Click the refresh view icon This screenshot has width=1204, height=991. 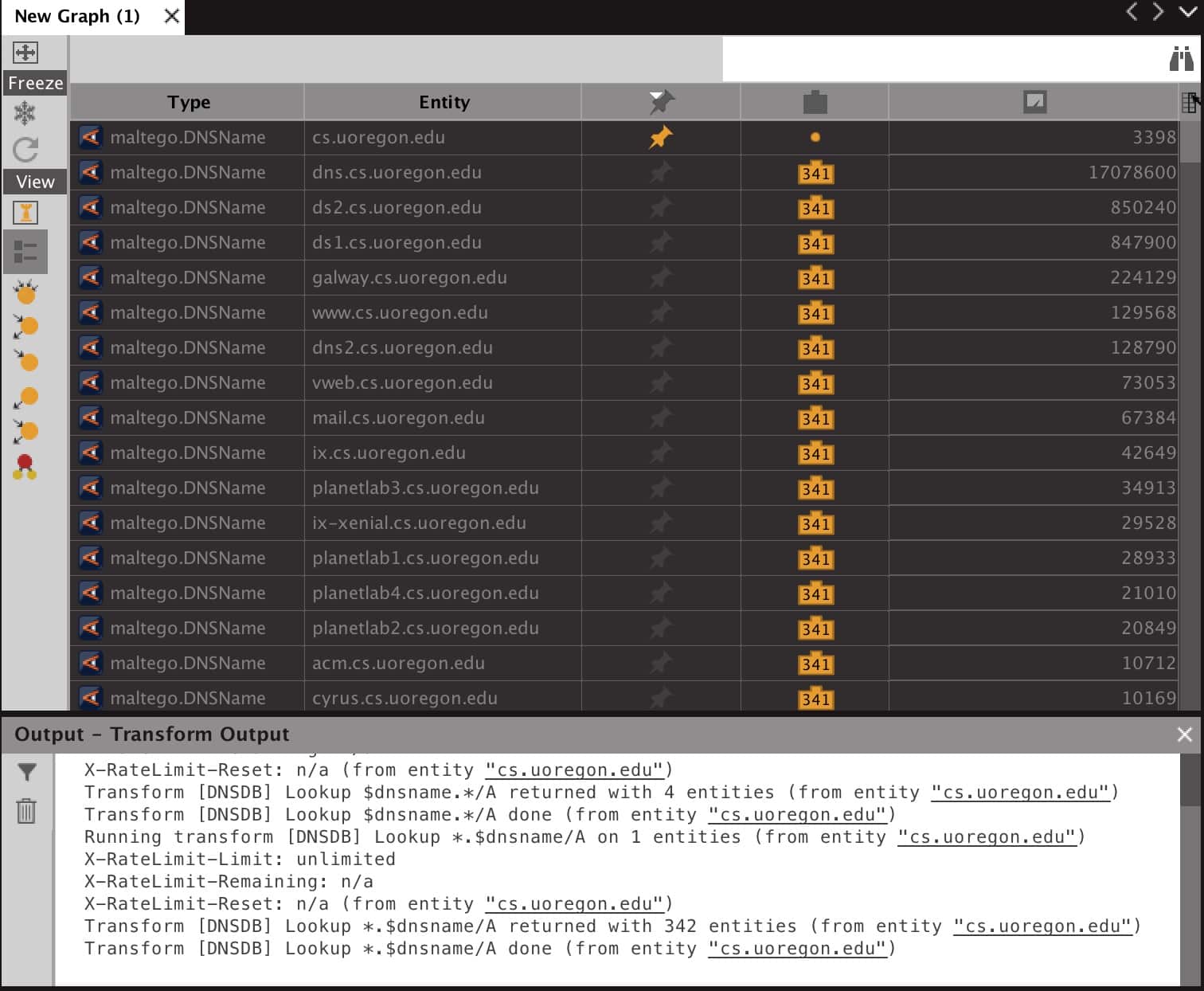click(x=25, y=149)
